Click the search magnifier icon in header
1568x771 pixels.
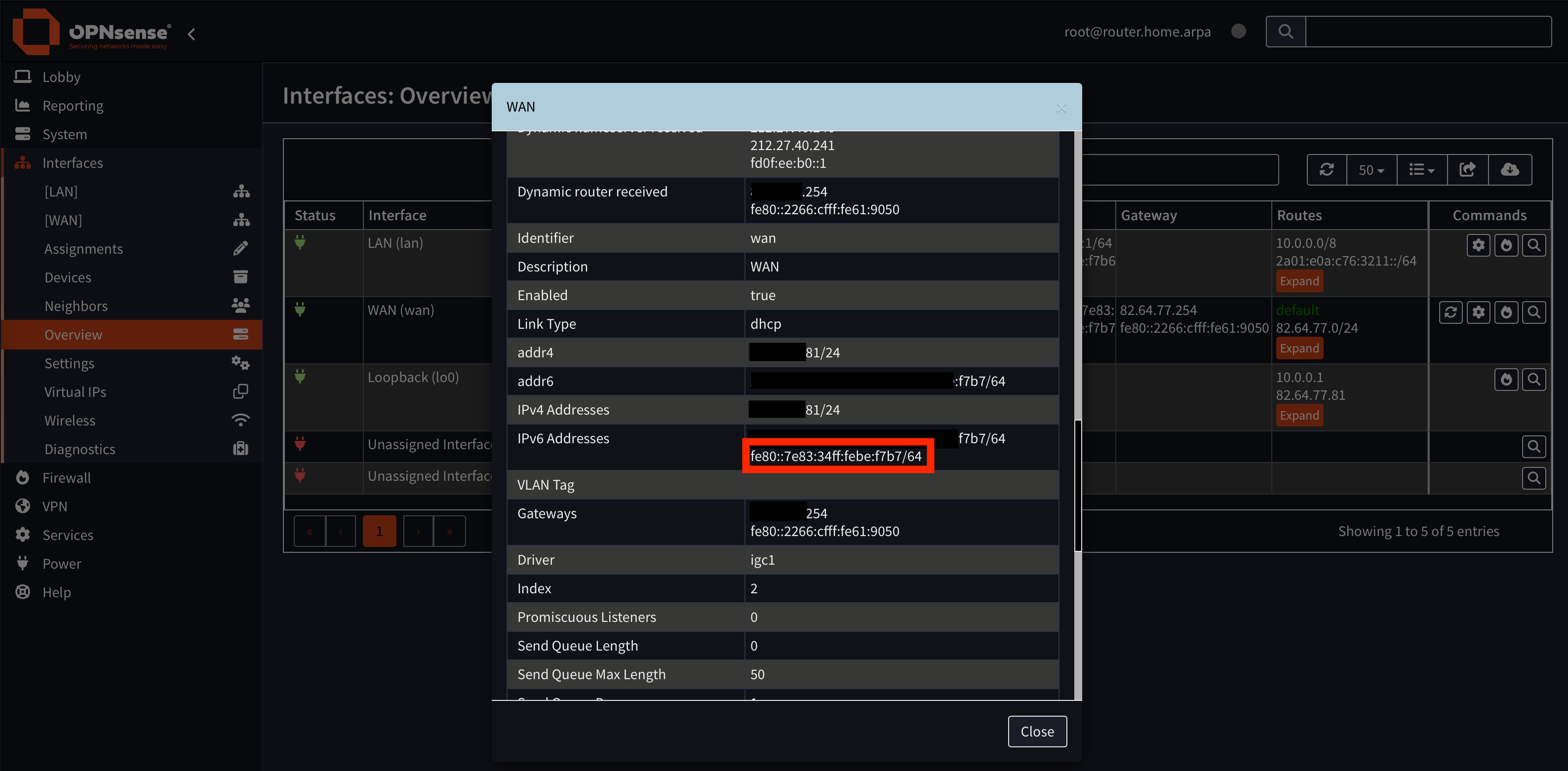1286,32
